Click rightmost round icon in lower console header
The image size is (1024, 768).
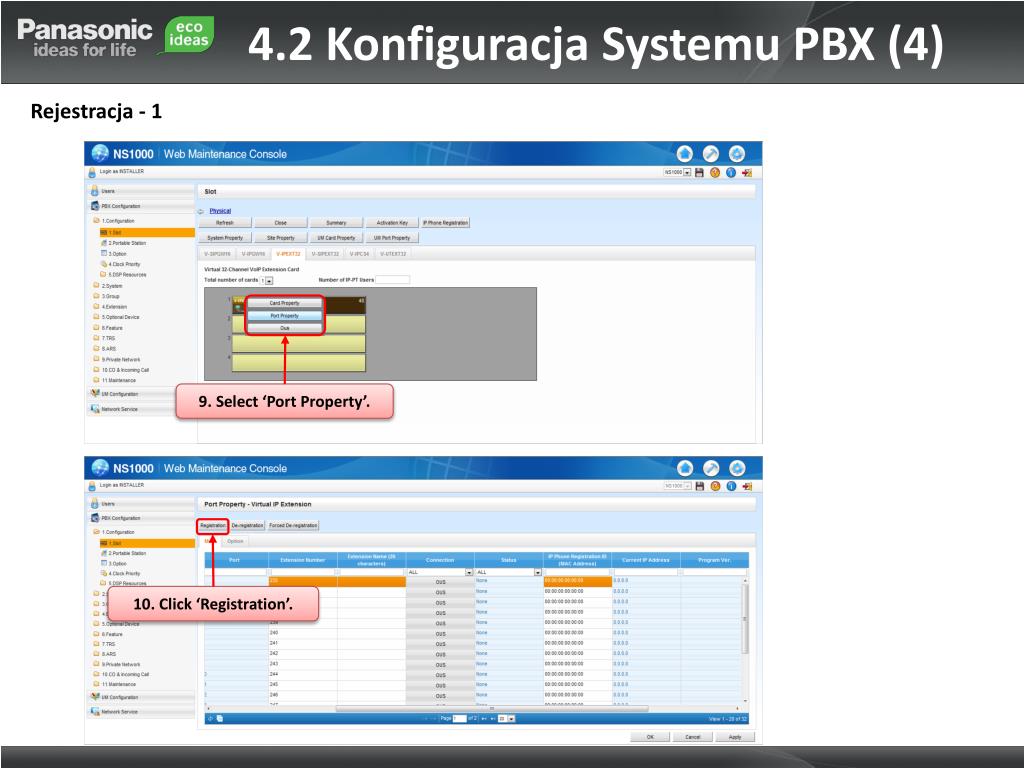pyautogui.click(x=737, y=468)
